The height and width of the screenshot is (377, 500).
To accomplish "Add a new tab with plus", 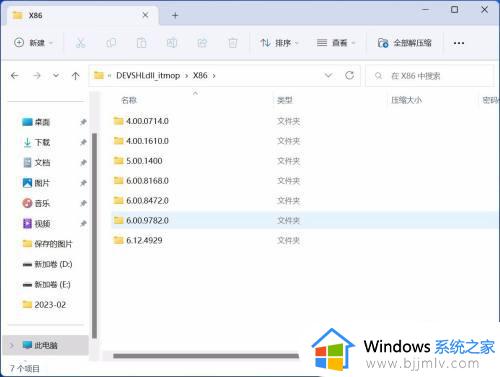I will pyautogui.click(x=175, y=15).
